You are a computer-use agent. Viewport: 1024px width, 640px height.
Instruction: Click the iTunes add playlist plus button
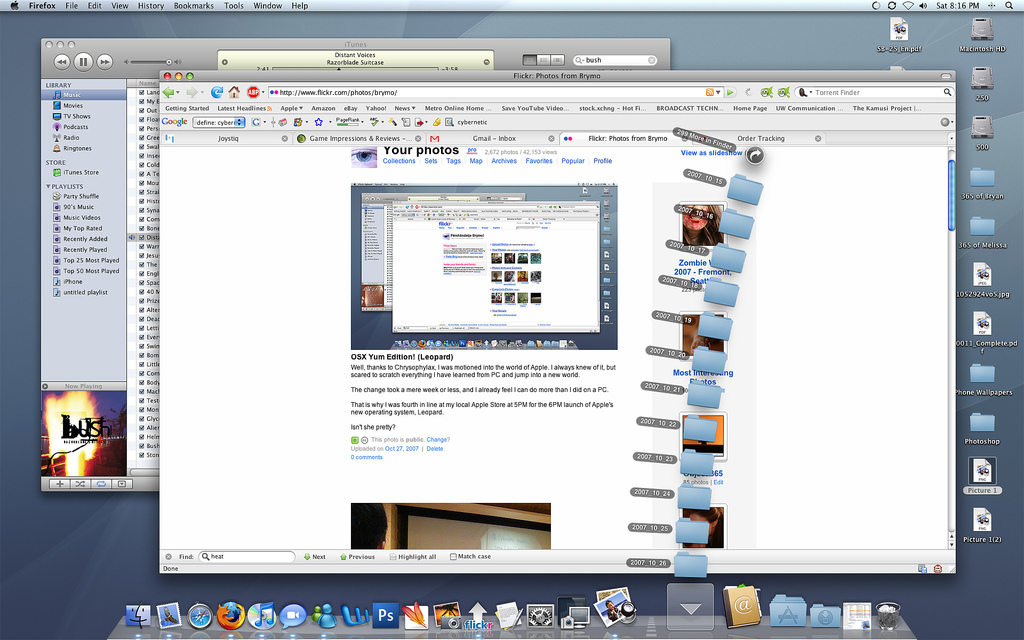[x=60, y=483]
